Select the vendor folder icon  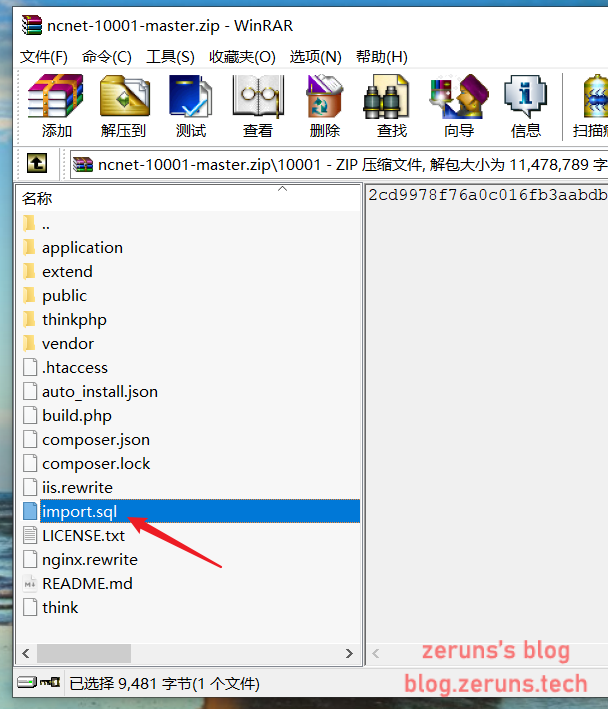[29, 343]
